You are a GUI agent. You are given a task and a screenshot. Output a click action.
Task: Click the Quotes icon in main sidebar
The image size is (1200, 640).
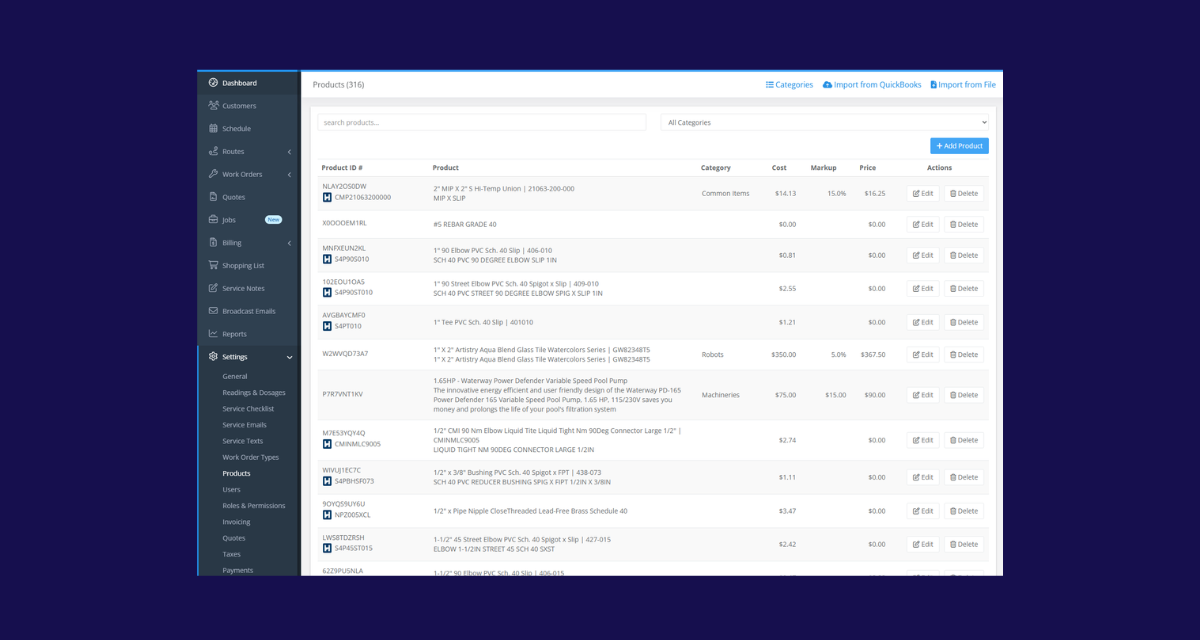coord(213,197)
